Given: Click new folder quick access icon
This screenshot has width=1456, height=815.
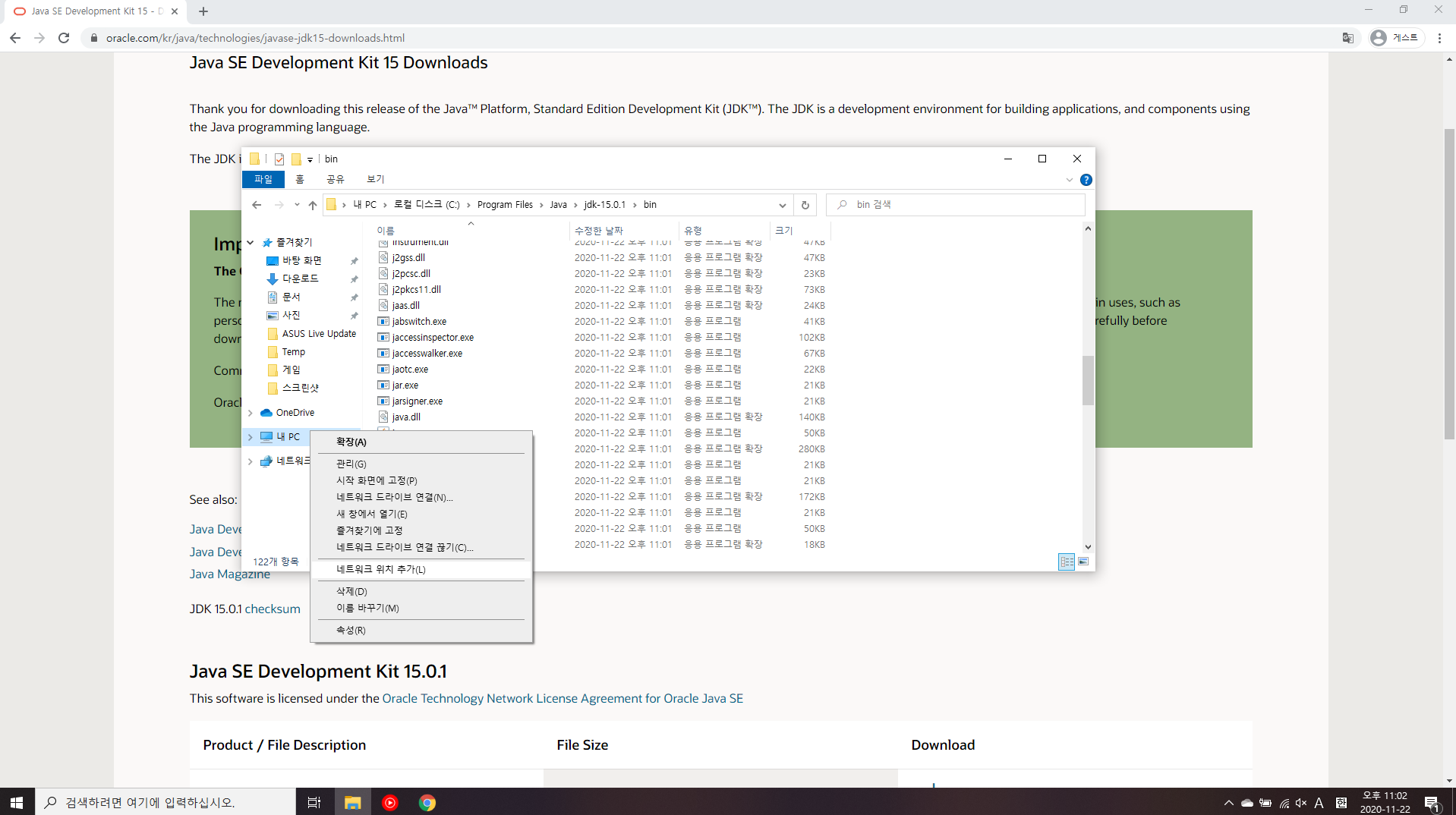Looking at the screenshot, I should pos(296,159).
